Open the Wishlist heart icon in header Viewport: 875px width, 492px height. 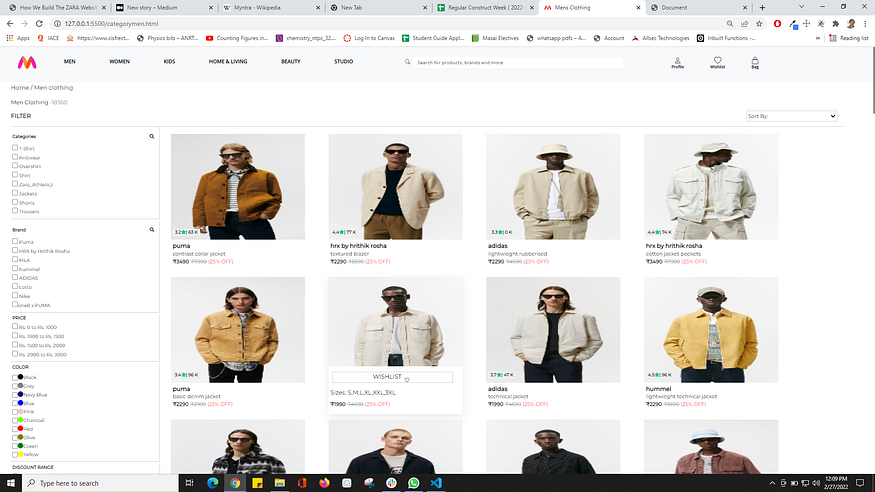(x=718, y=62)
